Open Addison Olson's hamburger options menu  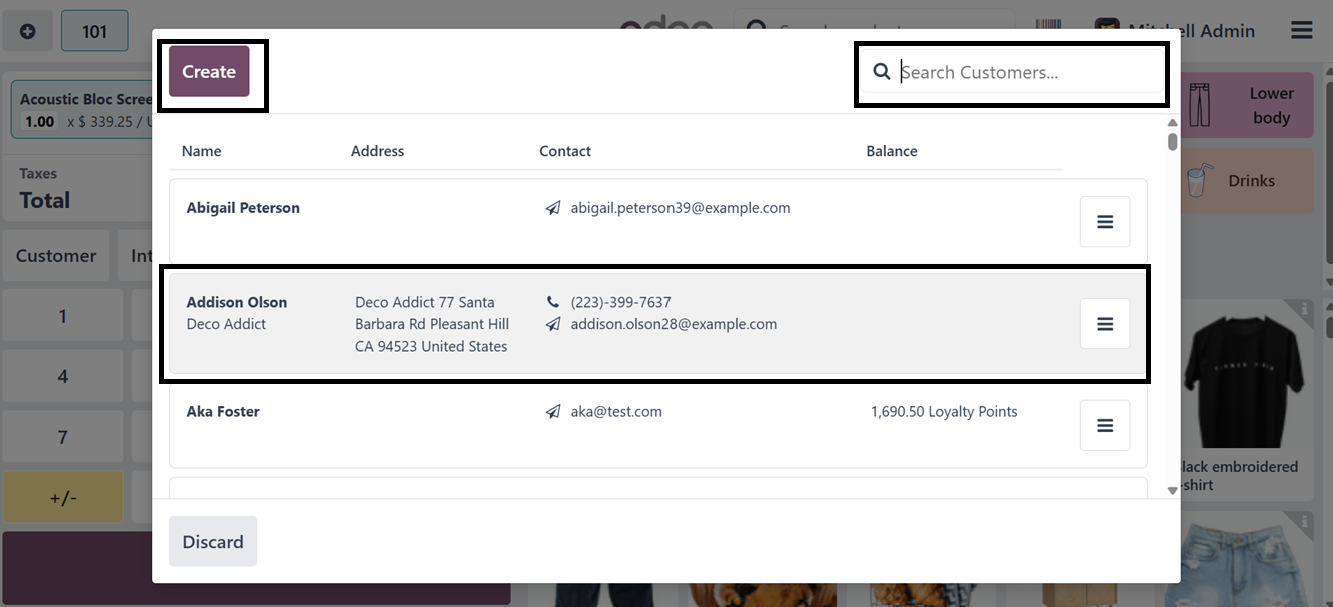[x=1105, y=324]
